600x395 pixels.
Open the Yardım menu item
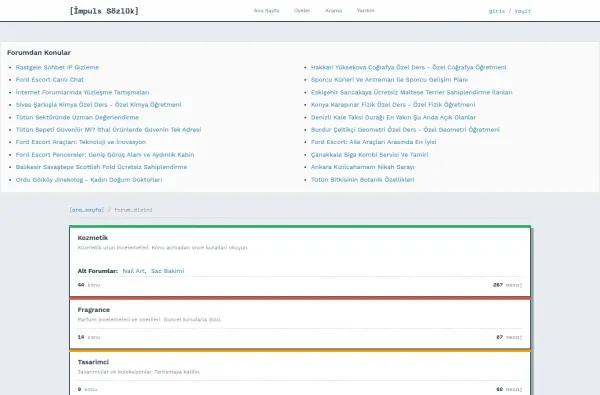coord(365,11)
